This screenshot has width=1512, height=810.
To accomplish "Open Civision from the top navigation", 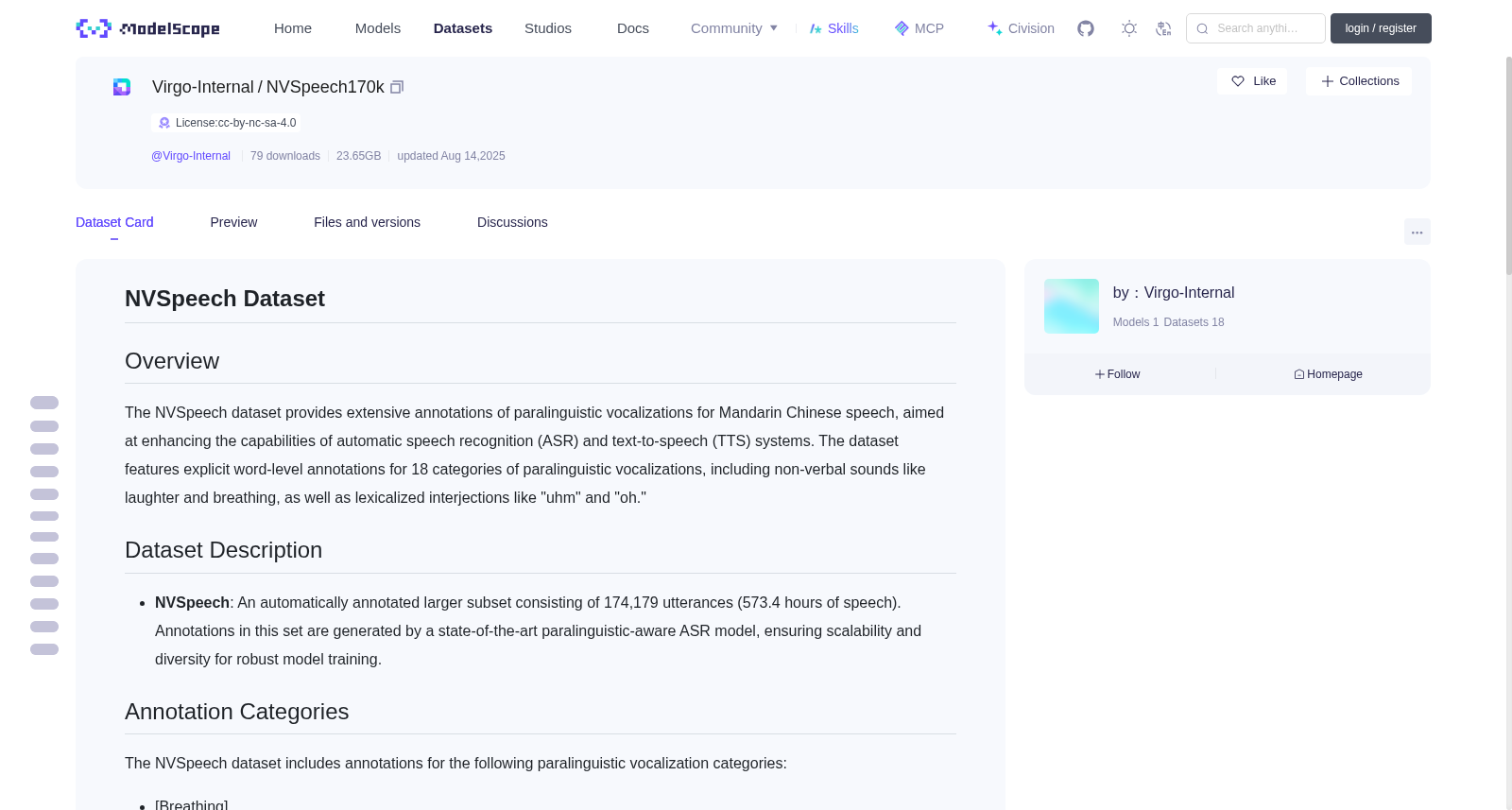I will click(x=1021, y=28).
